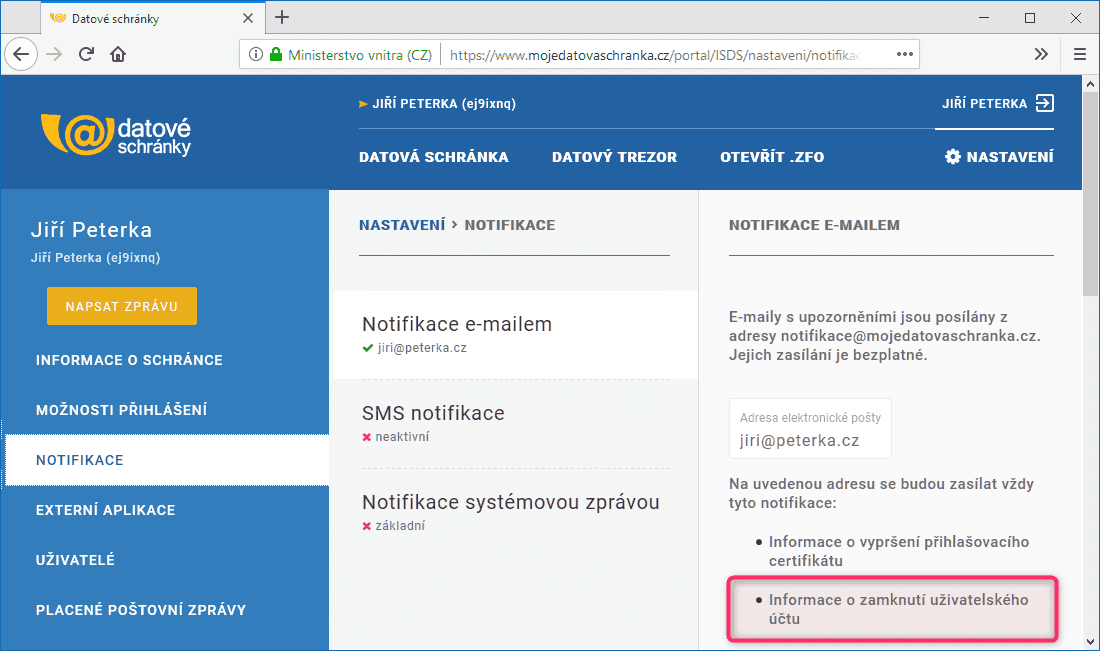Open UŽIVATELÉ in sidebar
Screen dimensions: 1100x651
tap(75, 560)
